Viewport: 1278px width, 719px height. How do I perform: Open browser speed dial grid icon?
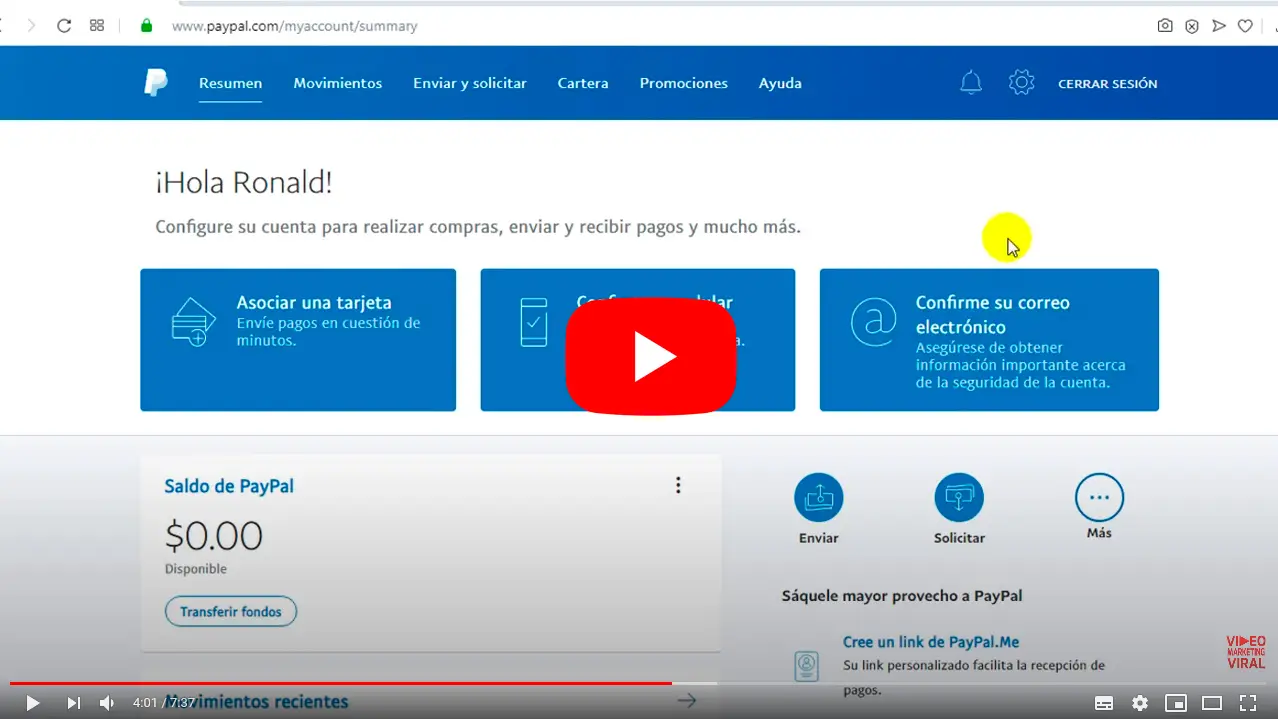coord(97,26)
